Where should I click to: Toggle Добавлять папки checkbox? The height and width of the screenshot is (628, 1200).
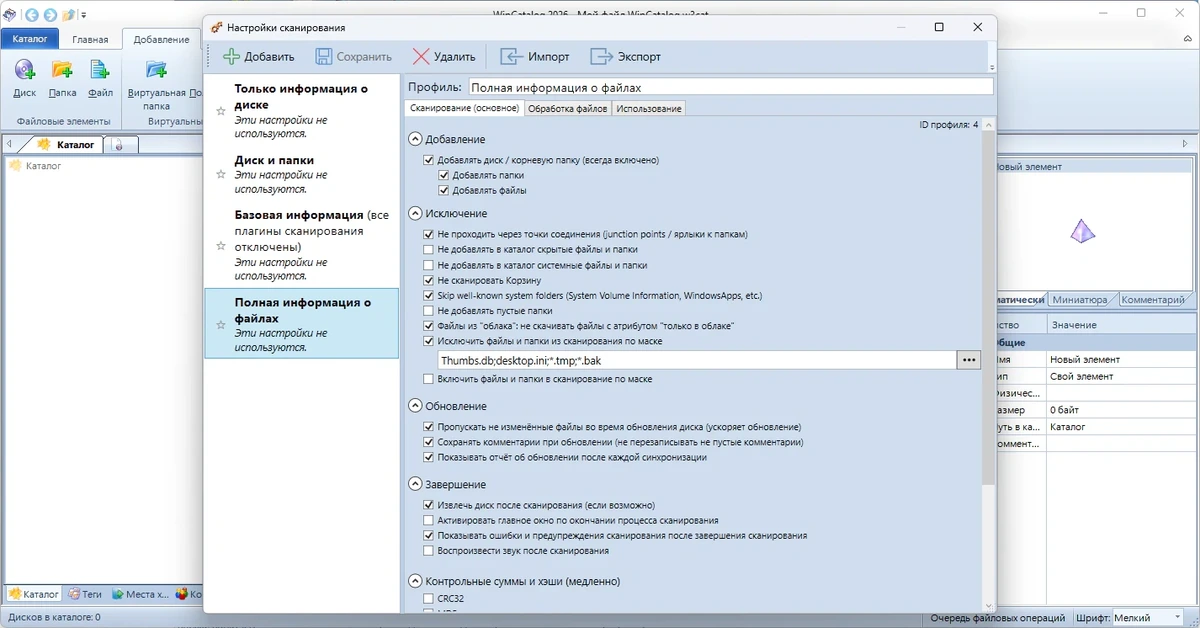pyautogui.click(x=444, y=175)
